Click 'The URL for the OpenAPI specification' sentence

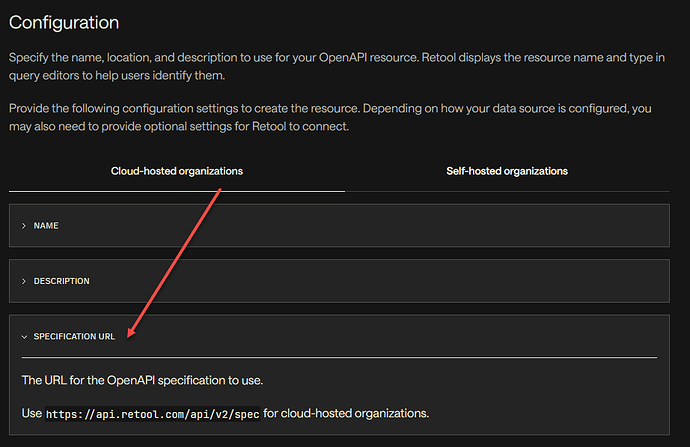point(142,380)
